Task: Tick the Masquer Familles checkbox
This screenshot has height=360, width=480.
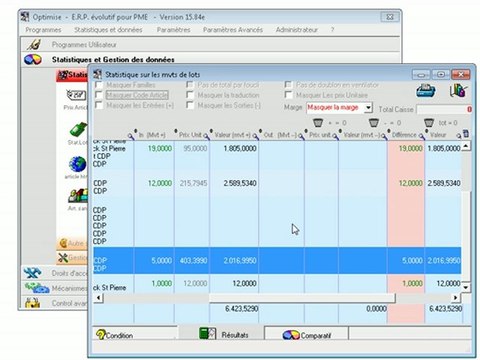Action: 99,85
